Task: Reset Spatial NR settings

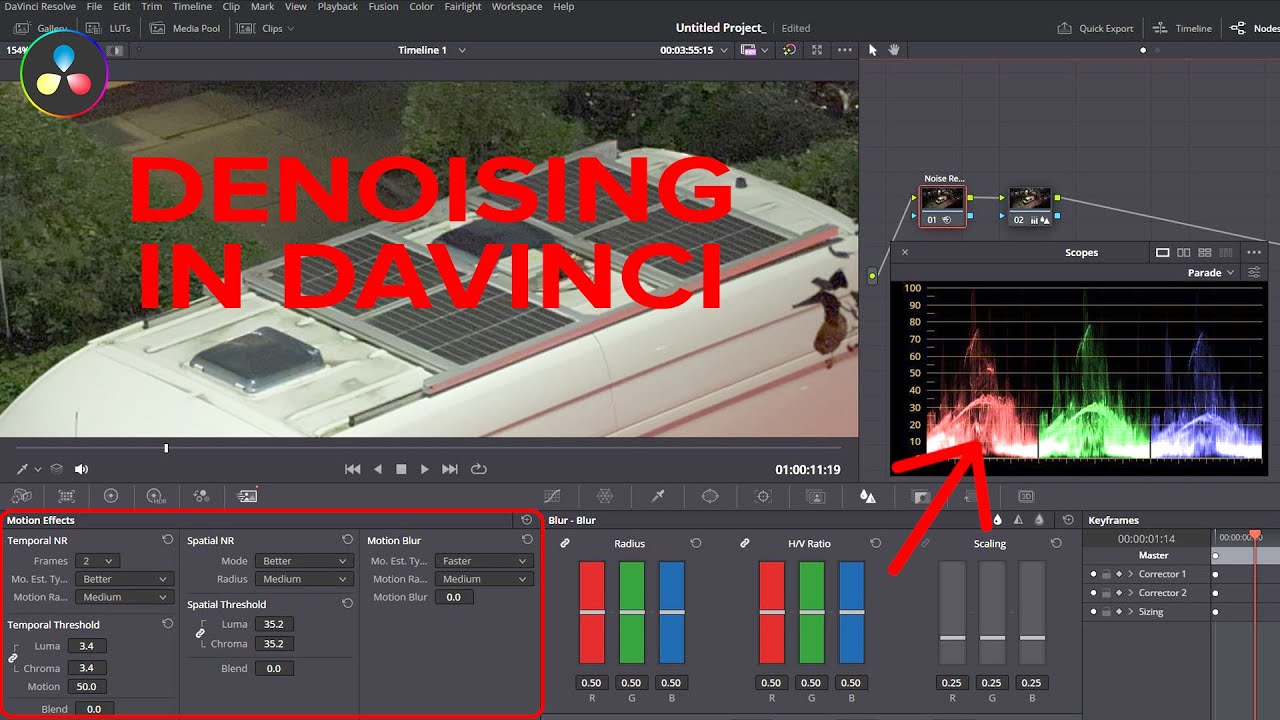Action: point(347,540)
